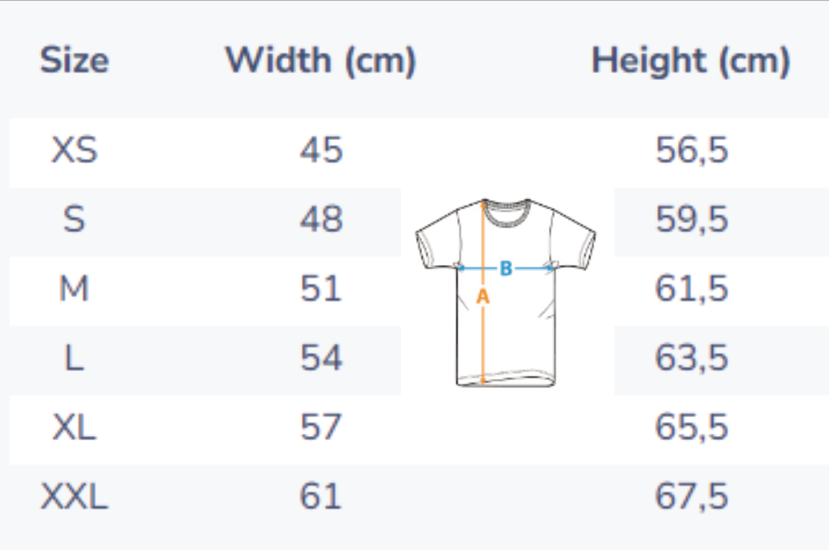Click the width value 48
This screenshot has height=550, width=829.
click(x=321, y=220)
